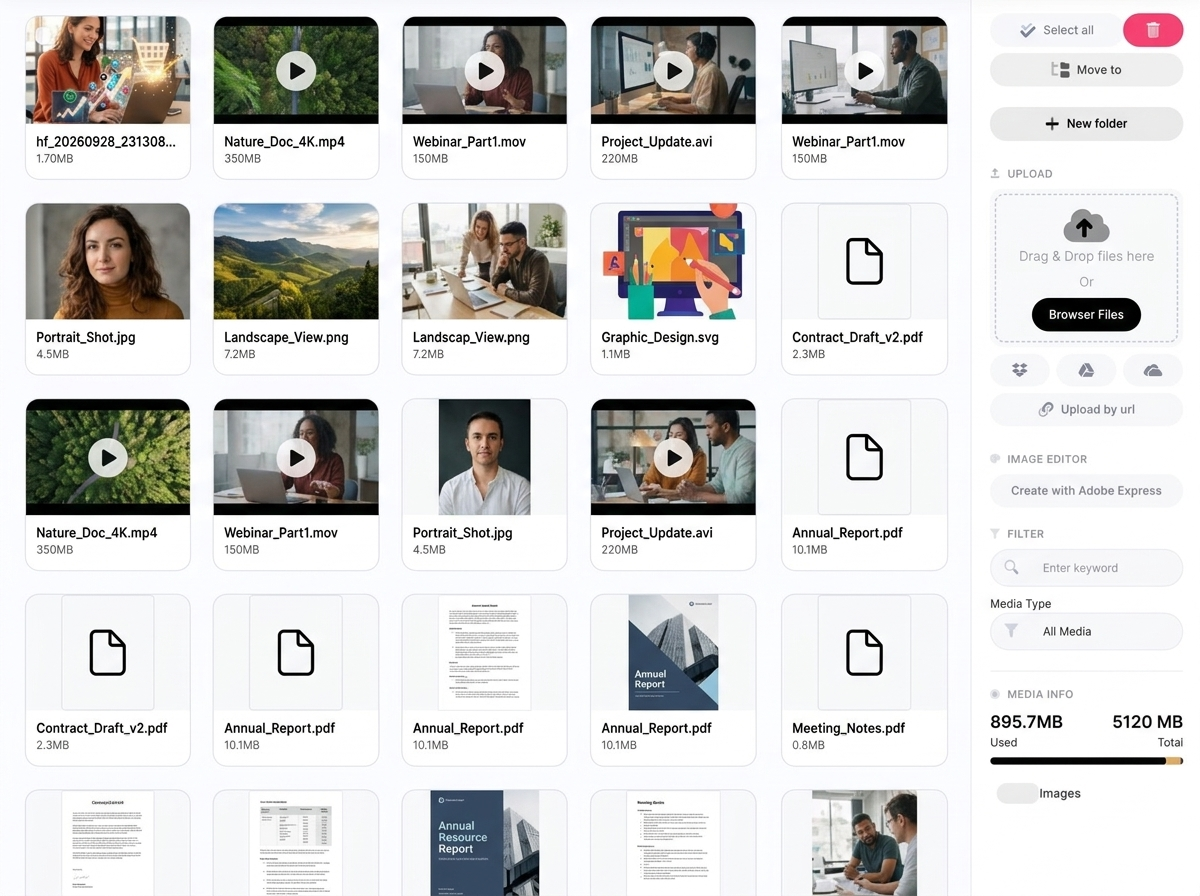Click the storage usage progress bar

pos(1086,761)
